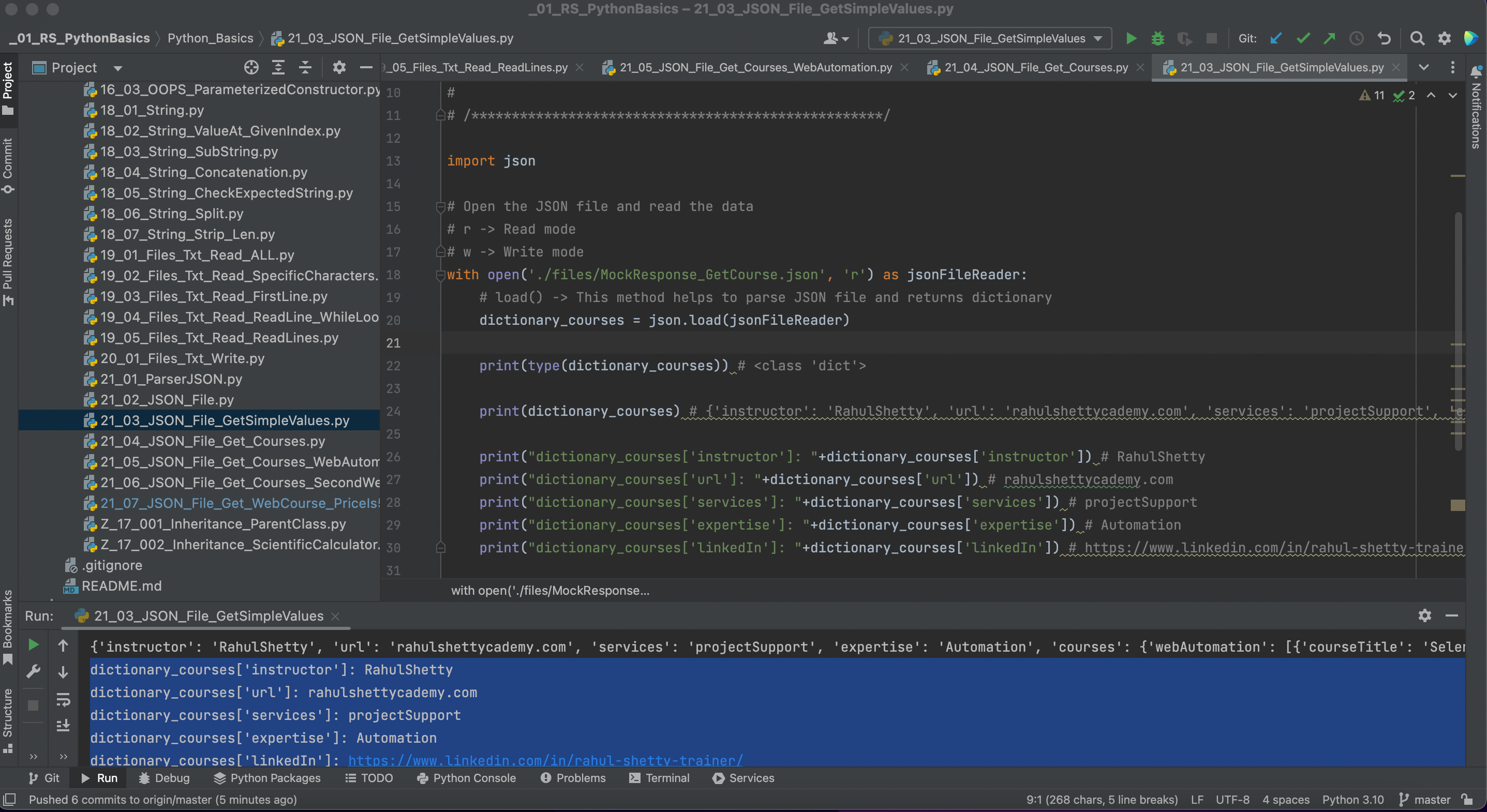This screenshot has height=812, width=1487.
Task: Open editor tab options three-dot menu
Action: tap(1452, 68)
